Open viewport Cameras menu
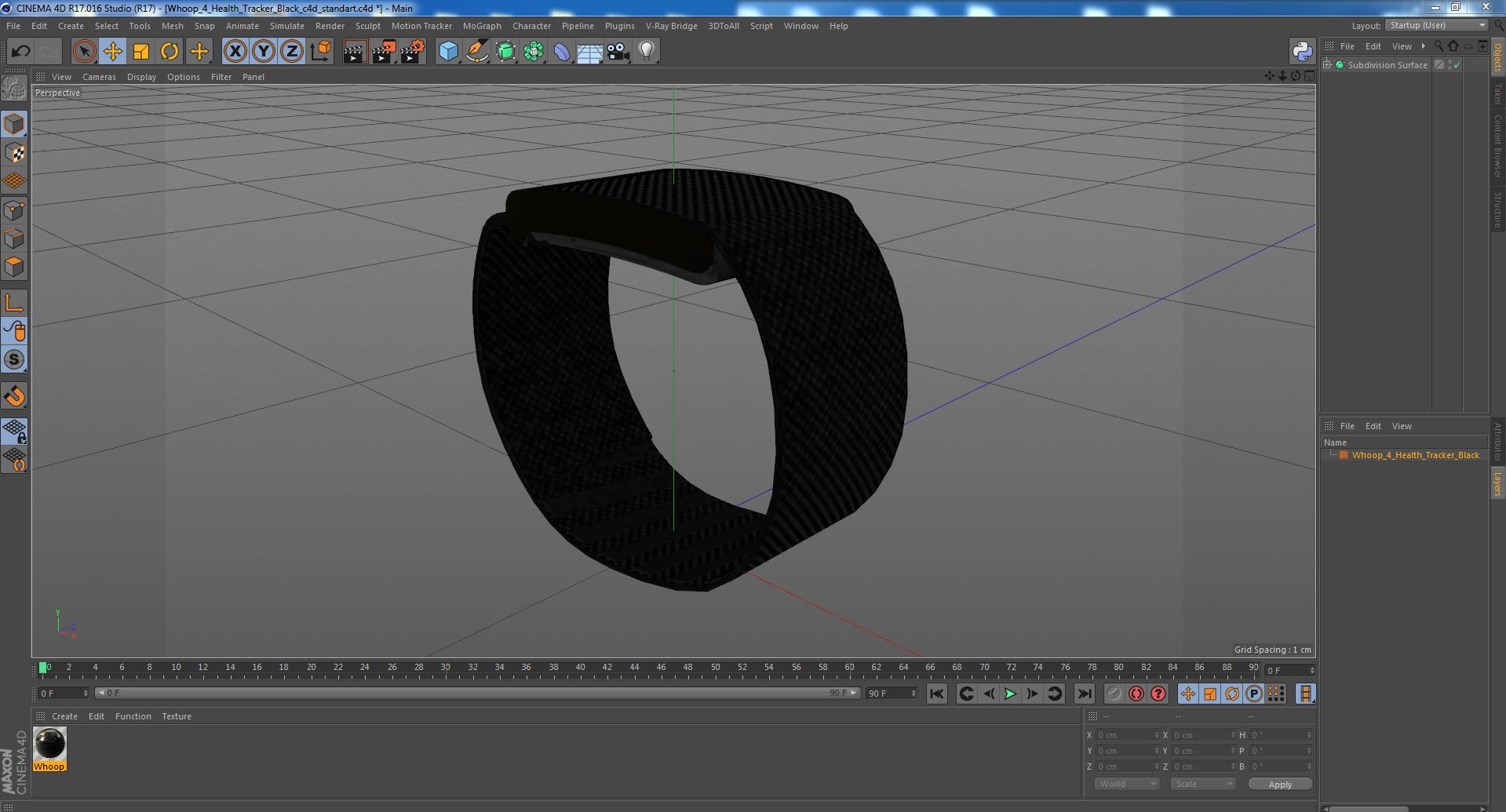The width and height of the screenshot is (1506, 812). click(99, 77)
